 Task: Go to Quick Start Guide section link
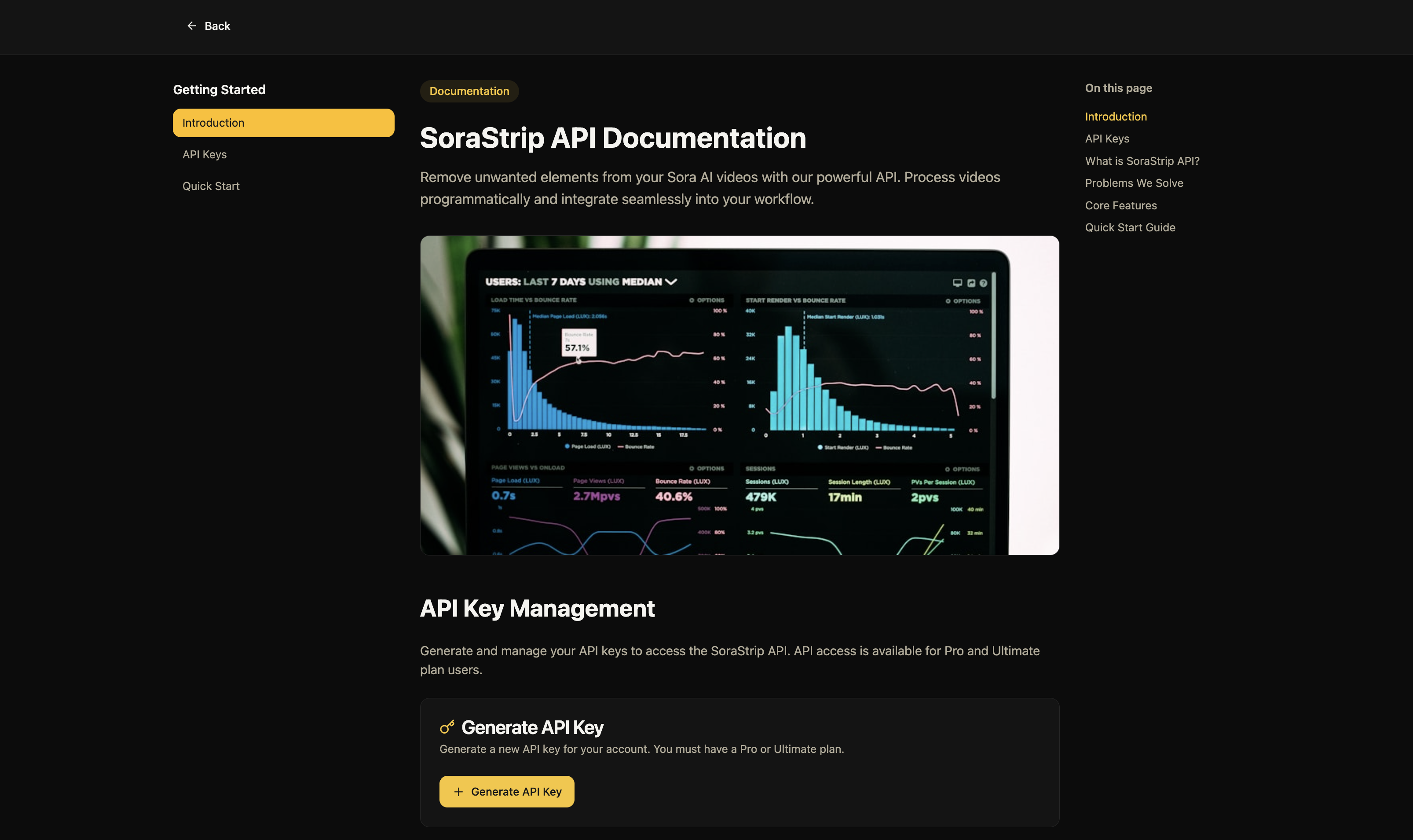[1129, 227]
